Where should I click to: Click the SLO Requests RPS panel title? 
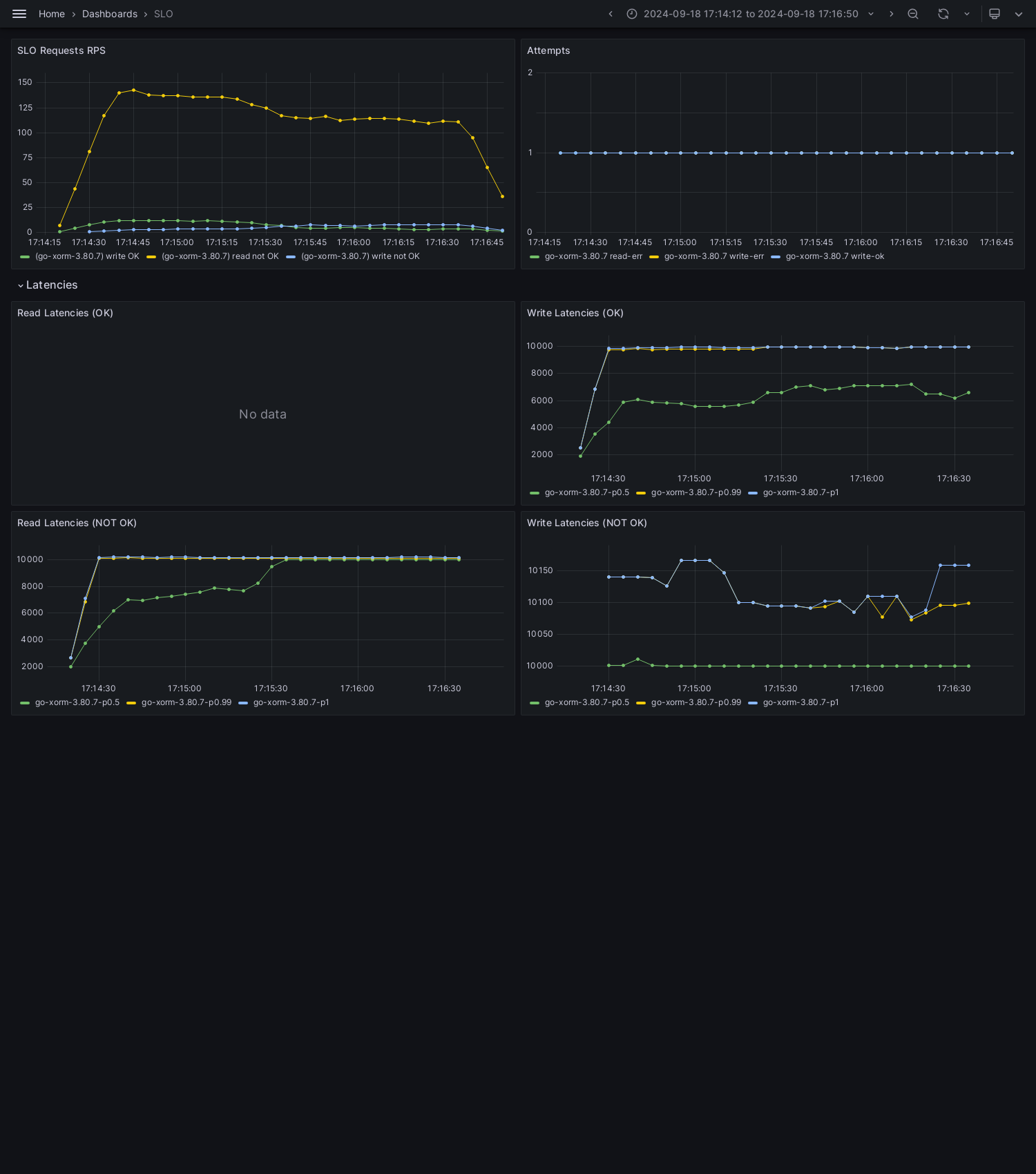coord(61,50)
